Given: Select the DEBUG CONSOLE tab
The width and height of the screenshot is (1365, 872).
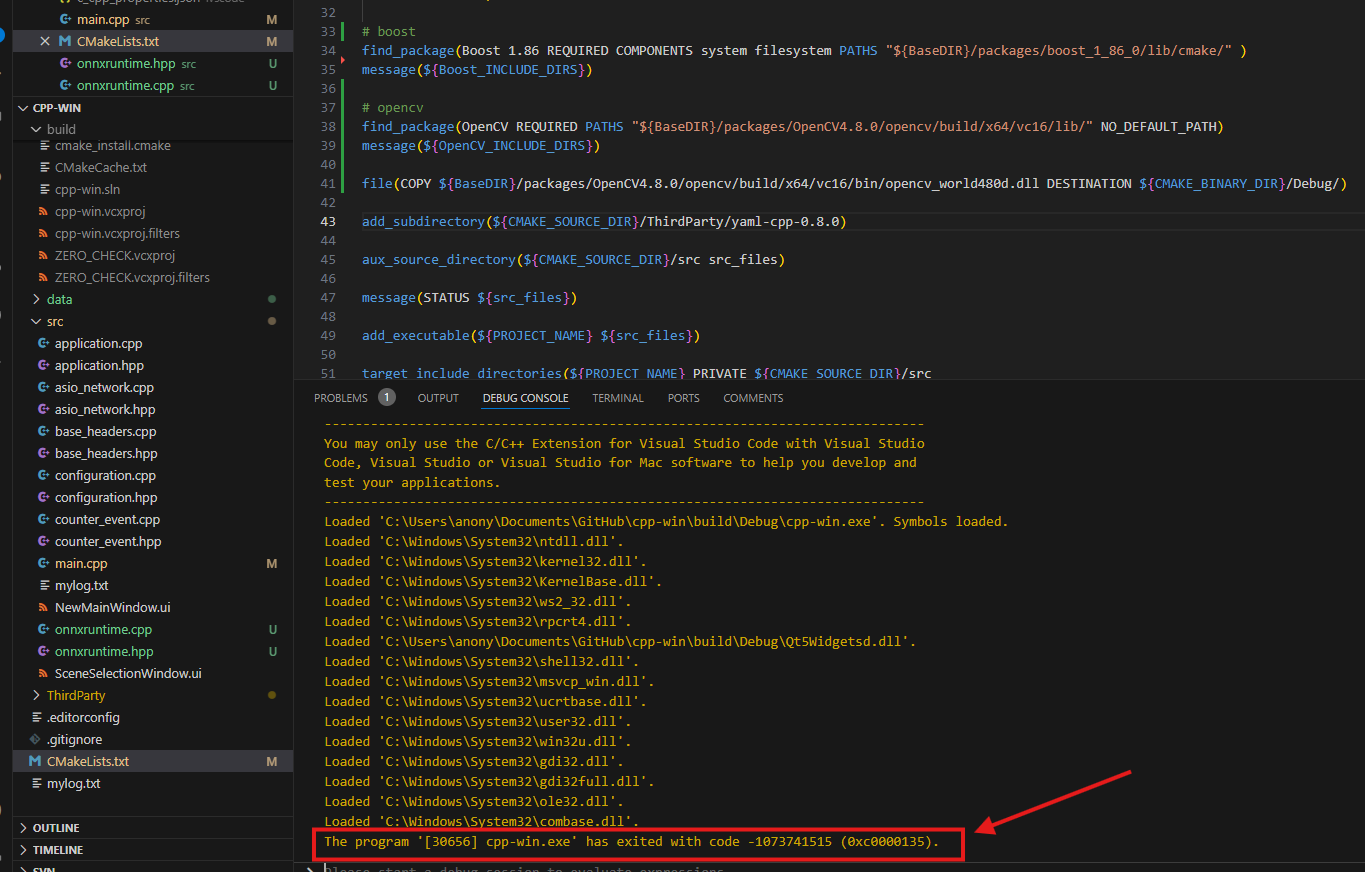Looking at the screenshot, I should [525, 398].
